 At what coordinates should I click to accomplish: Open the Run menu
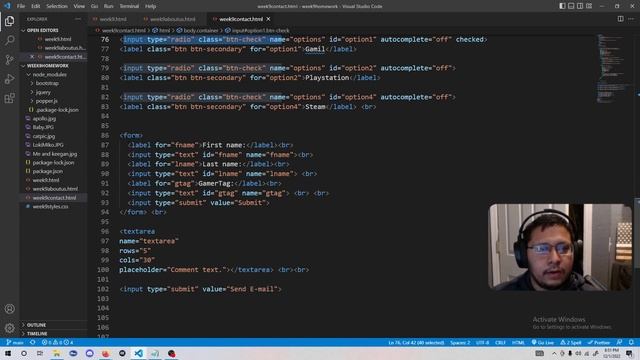108,6
